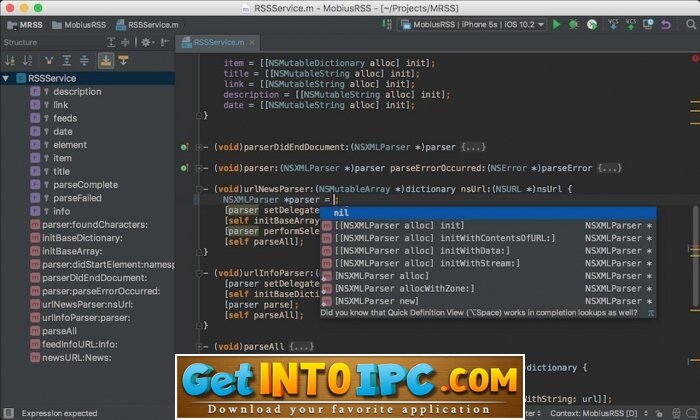Viewport: 700px width, 420px height.
Task: Choose [NSXMLParser new] completion entry
Action: [x=488, y=301]
